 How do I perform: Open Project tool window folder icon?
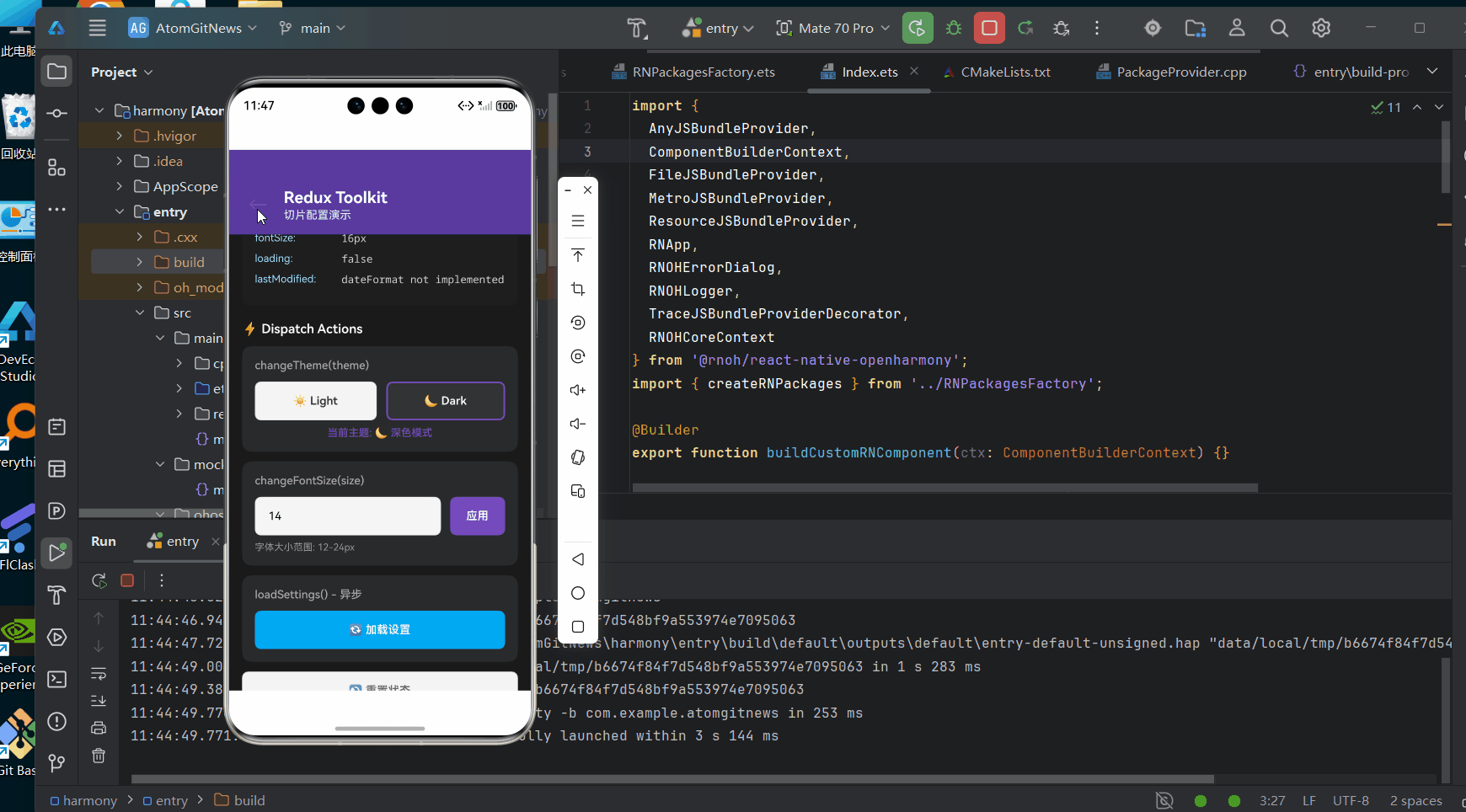[x=56, y=72]
